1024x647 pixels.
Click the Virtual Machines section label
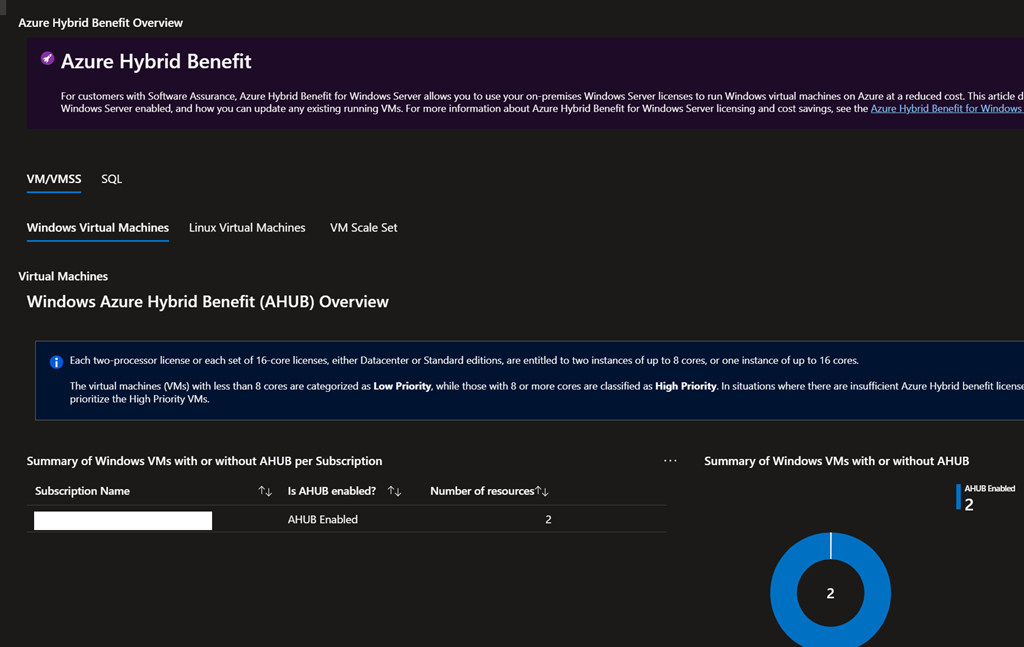(x=63, y=276)
